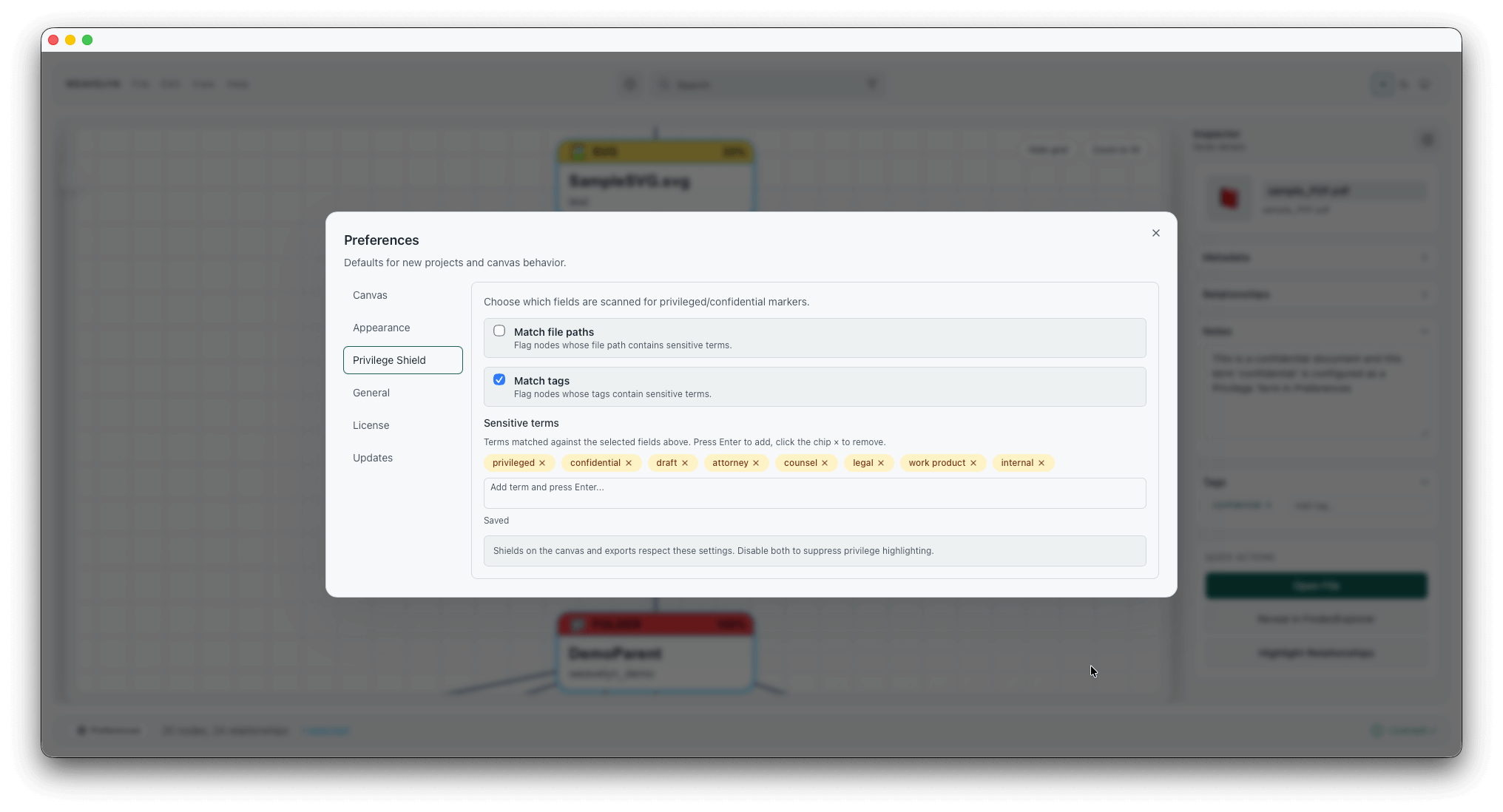Open the Canvas preferences tab
This screenshot has width=1503, height=812.
(x=370, y=295)
